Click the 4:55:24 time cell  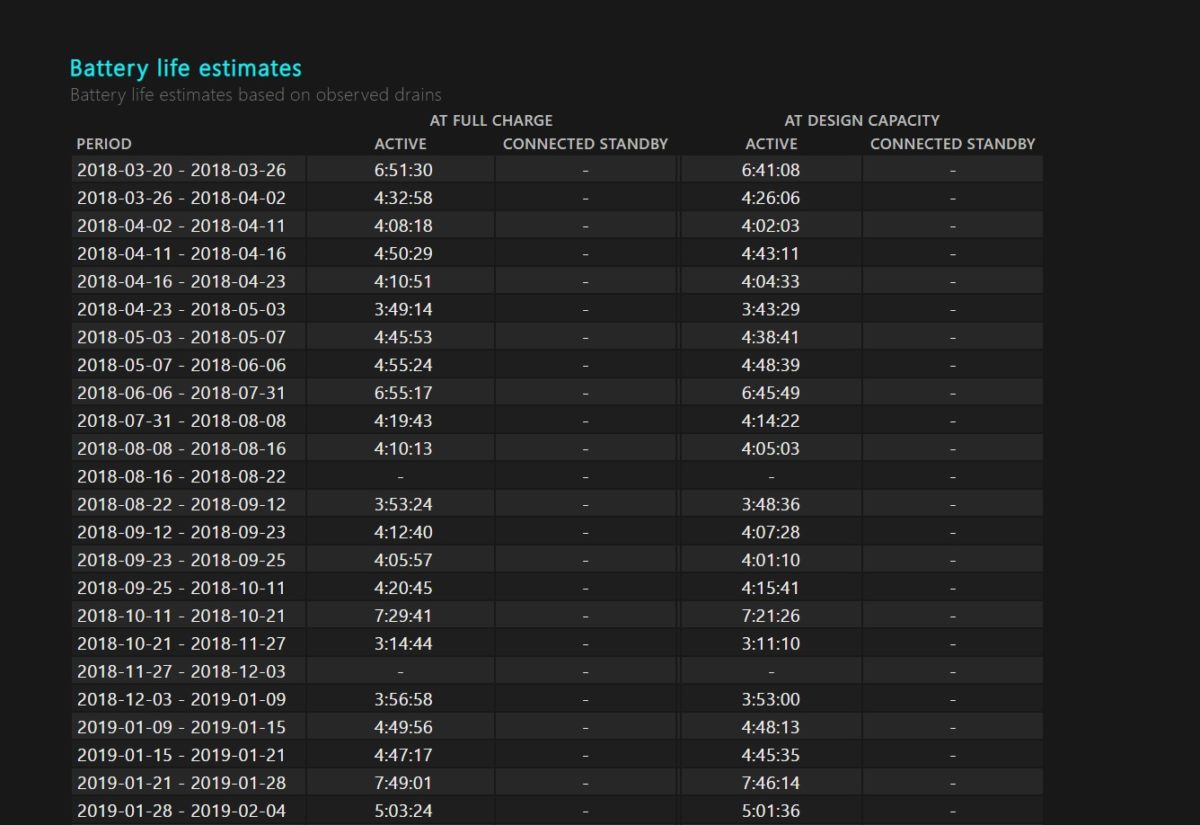pos(404,365)
